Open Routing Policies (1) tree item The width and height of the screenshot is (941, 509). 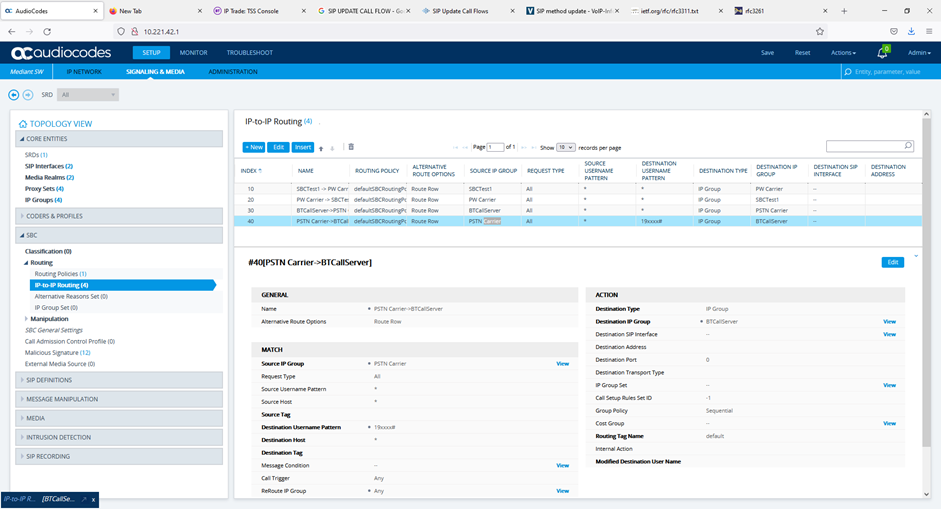(61, 274)
